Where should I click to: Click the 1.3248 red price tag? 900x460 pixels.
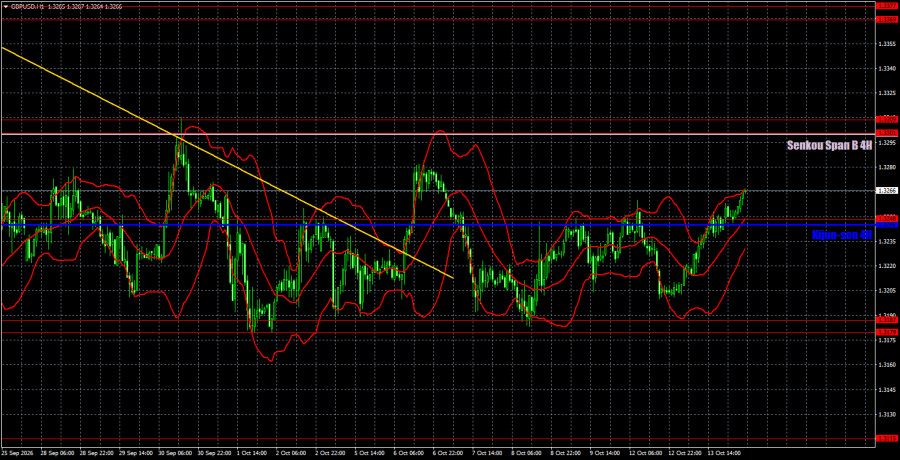pos(887,218)
